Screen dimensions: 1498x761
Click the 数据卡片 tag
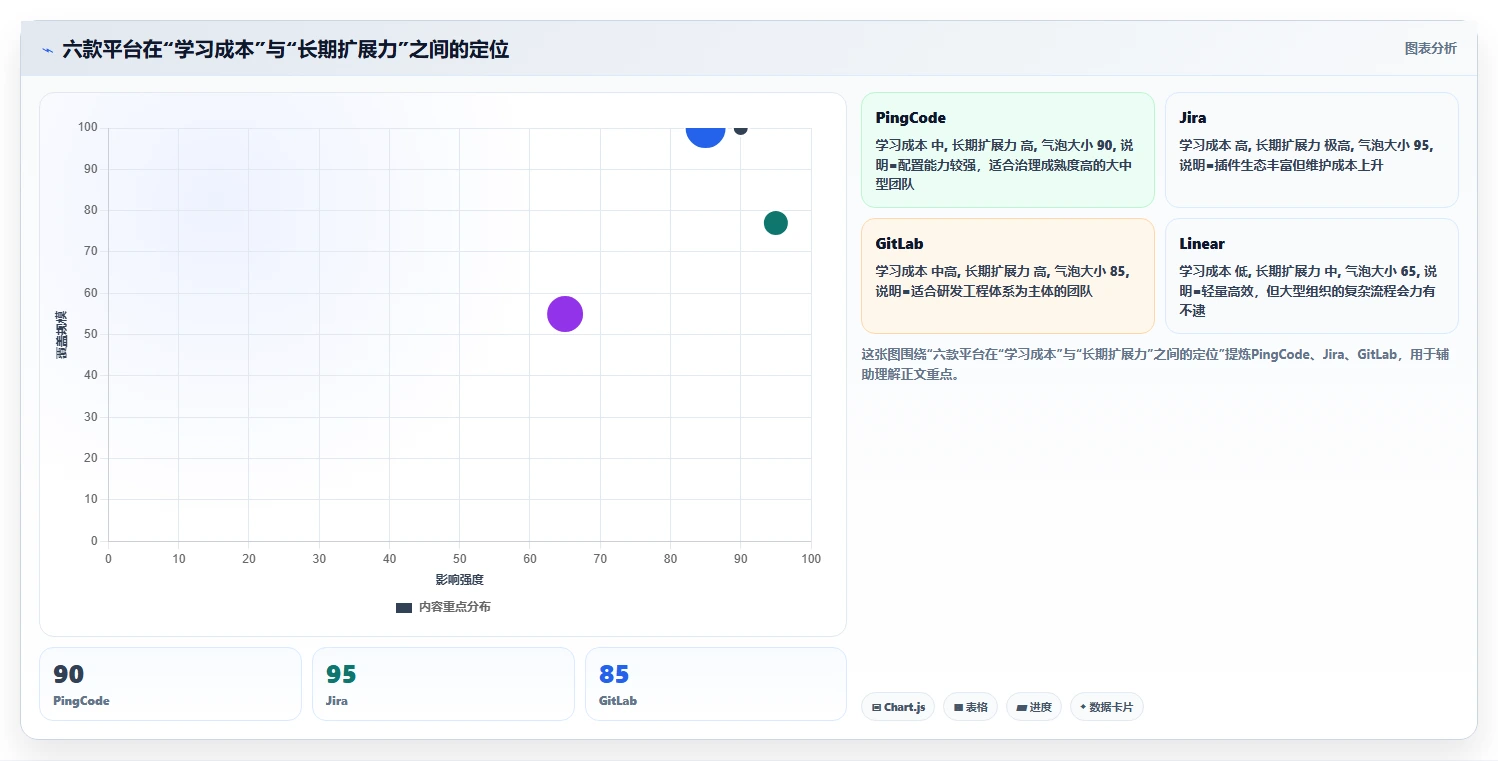coord(1106,707)
